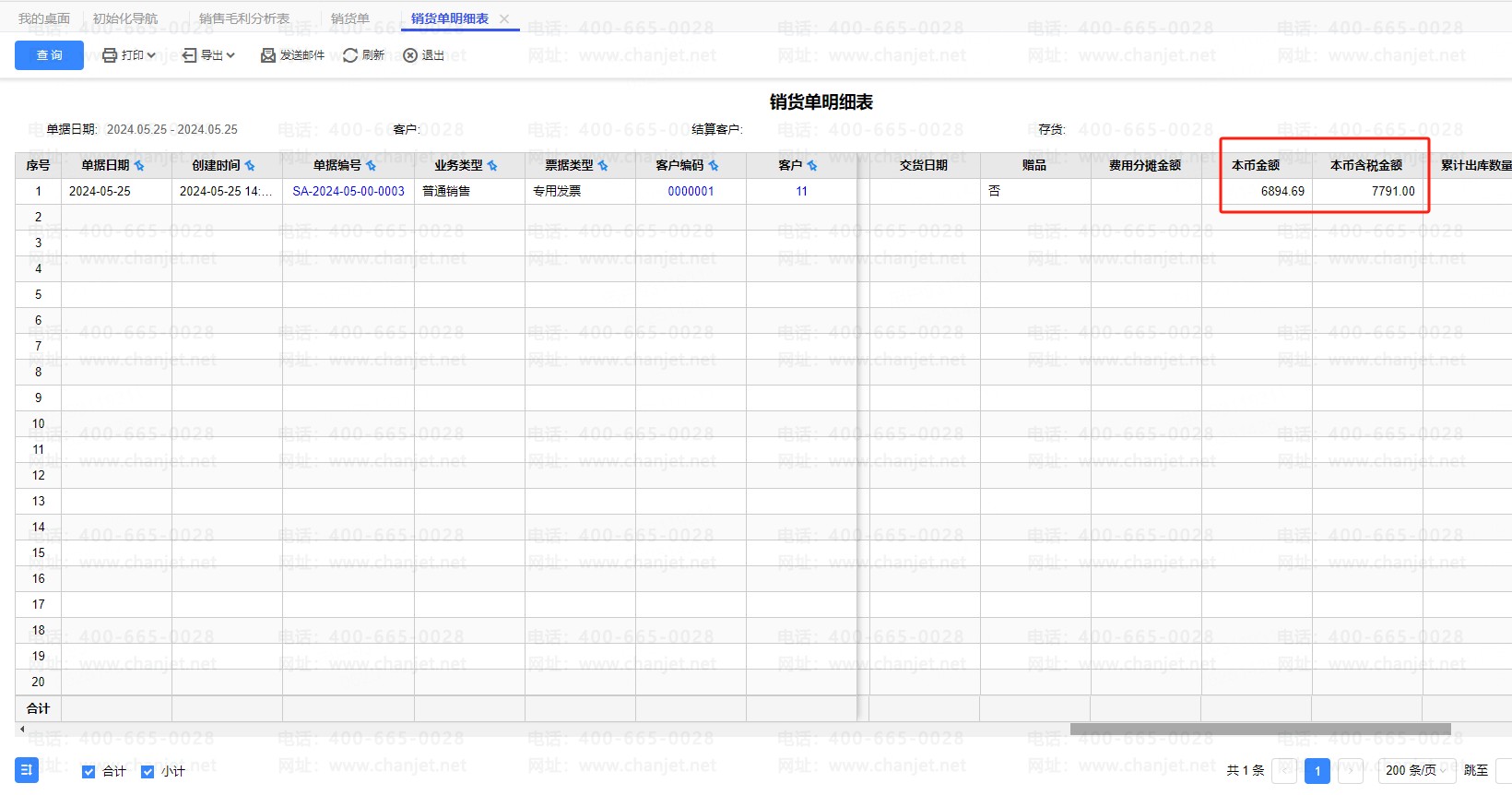Click the next page arrow button

point(1351,770)
